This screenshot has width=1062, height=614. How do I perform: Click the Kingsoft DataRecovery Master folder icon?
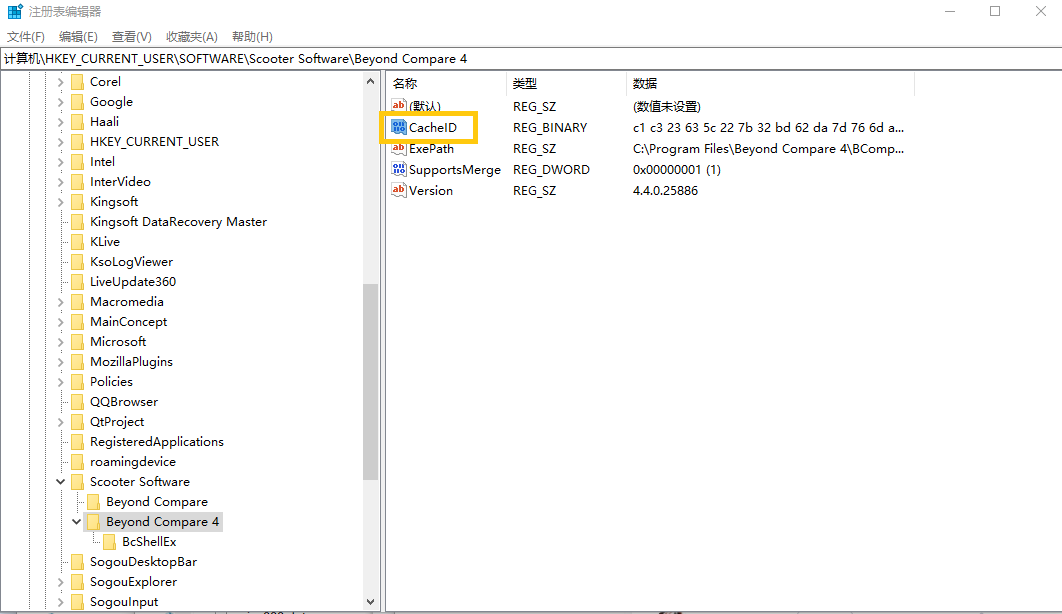pos(78,221)
